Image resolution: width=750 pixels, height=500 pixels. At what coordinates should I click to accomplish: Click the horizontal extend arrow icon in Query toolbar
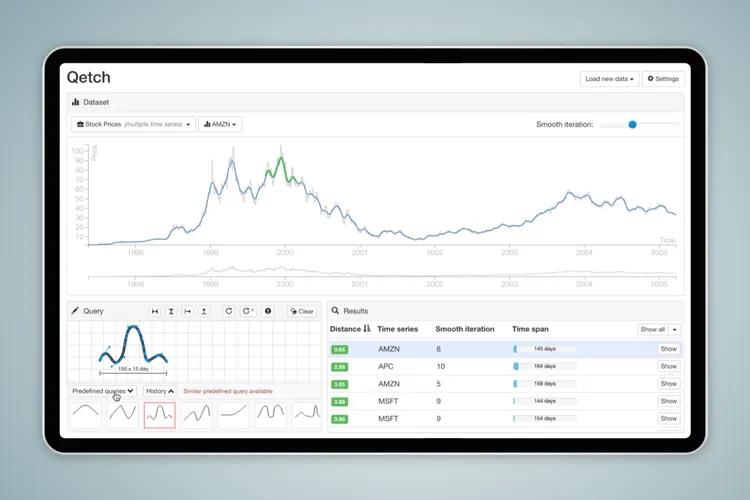pyautogui.click(x=188, y=311)
